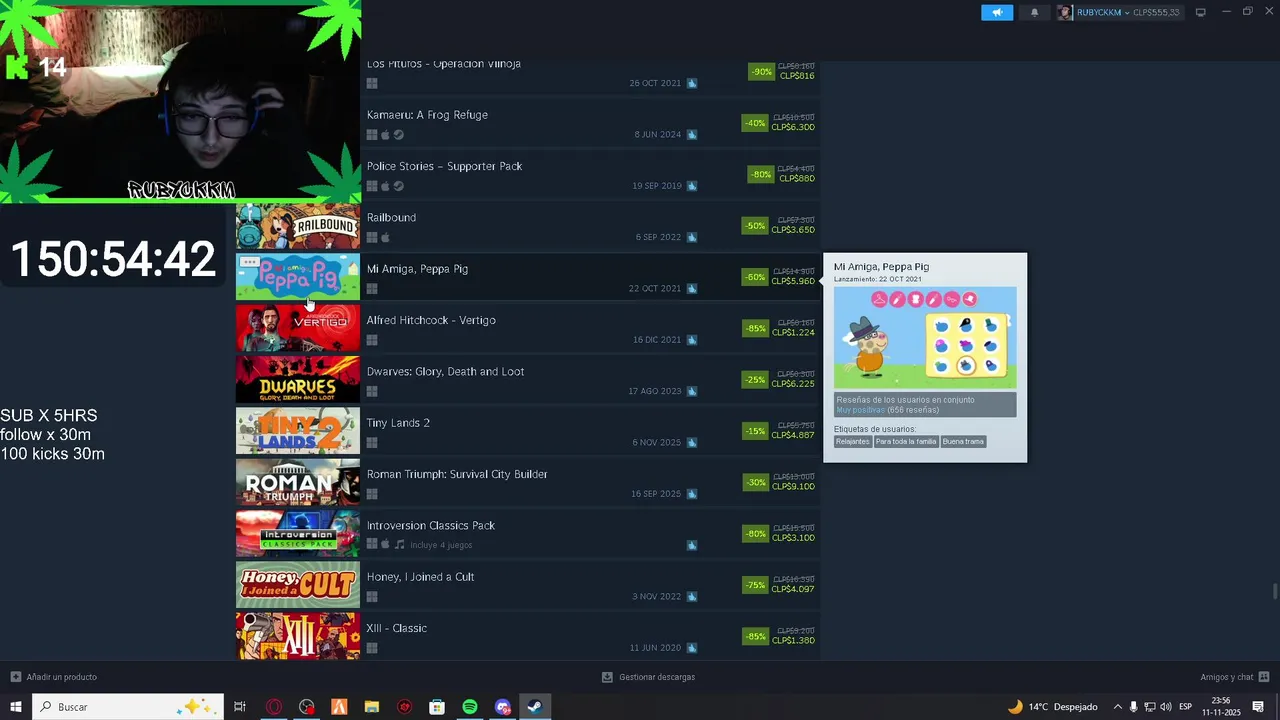Click the volume icon in system tray
This screenshot has width=1280, height=720.
click(1165, 707)
